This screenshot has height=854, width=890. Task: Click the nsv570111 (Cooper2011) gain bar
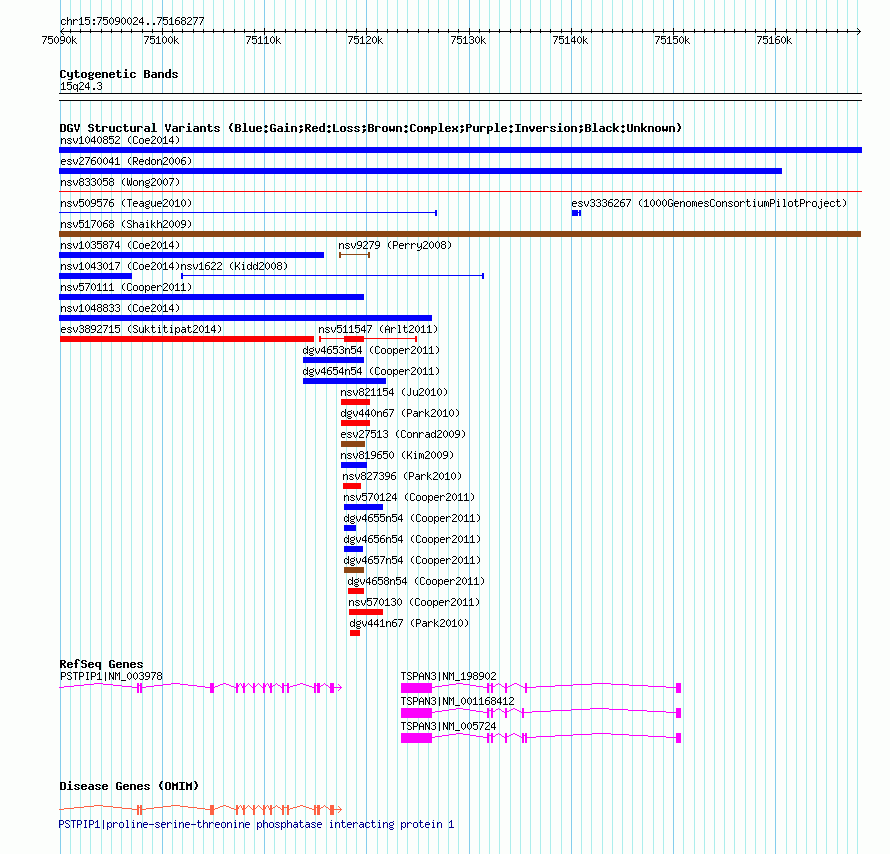212,297
